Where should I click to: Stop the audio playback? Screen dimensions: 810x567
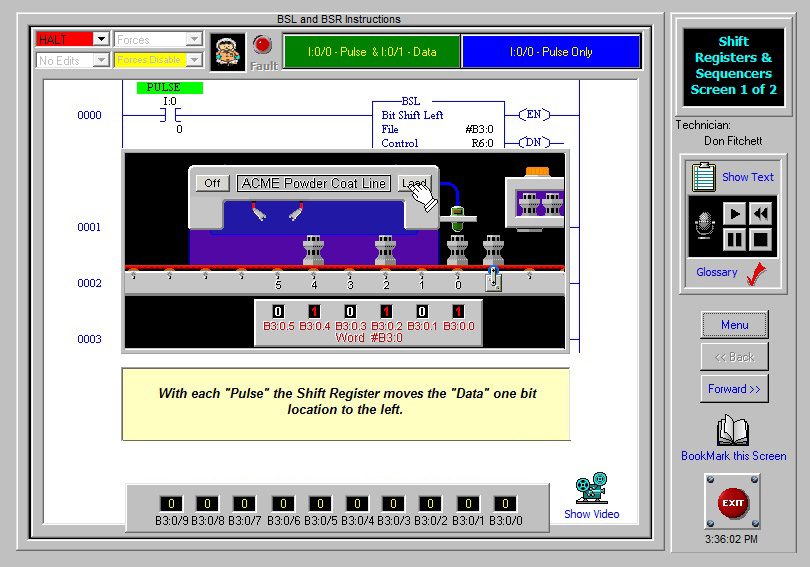[761, 239]
